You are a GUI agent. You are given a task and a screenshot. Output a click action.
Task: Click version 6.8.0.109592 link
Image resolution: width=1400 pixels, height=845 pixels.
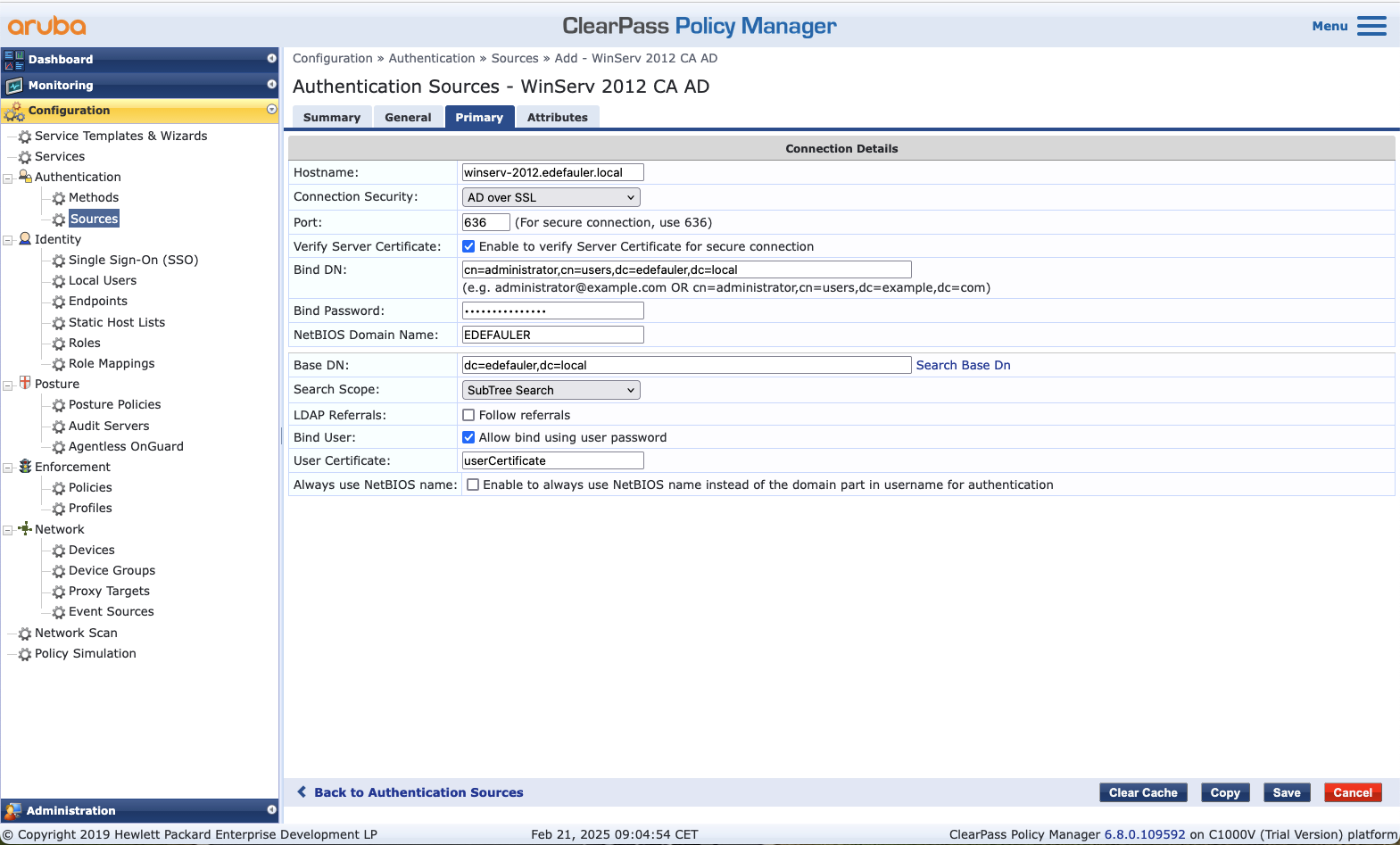click(x=1145, y=834)
